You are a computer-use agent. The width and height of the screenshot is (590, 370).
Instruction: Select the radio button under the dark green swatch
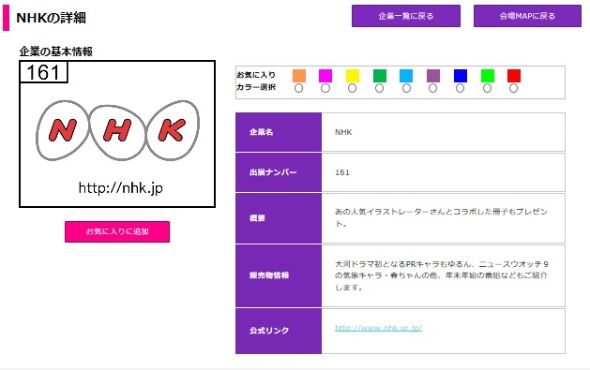point(379,88)
